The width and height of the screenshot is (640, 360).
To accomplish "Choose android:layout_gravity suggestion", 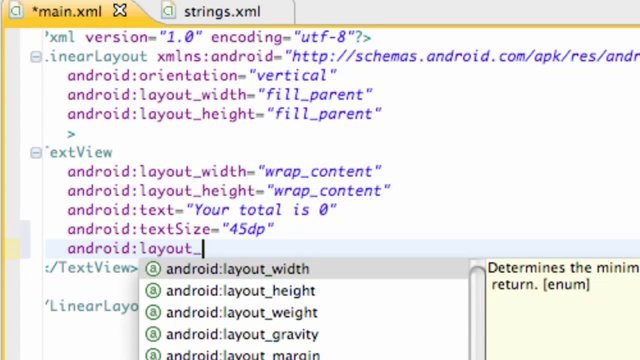I will (304, 334).
